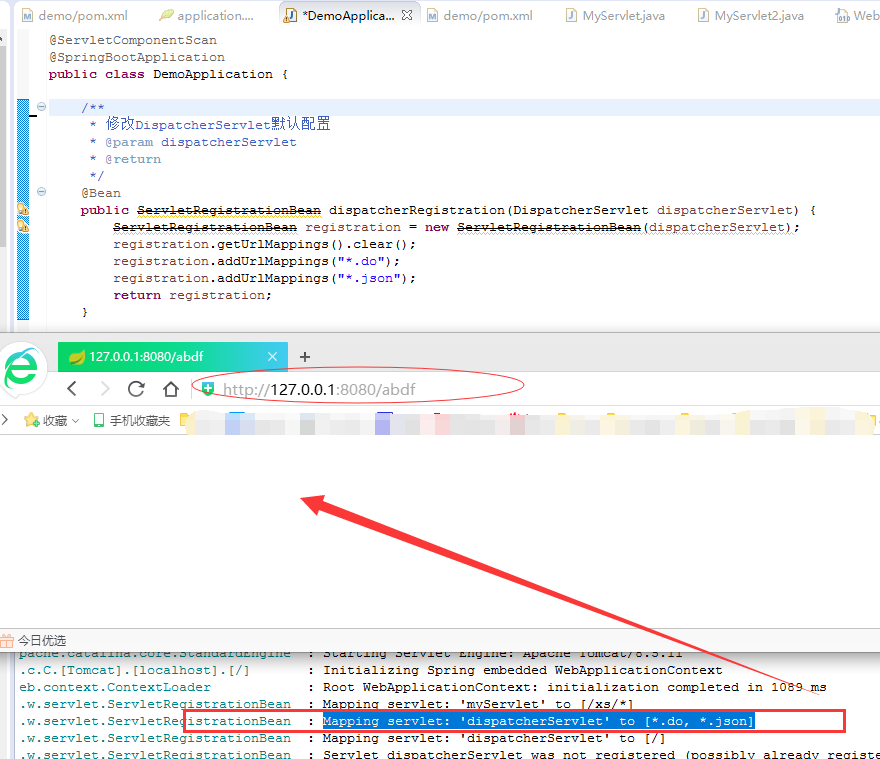Go back in the browser

point(72,388)
